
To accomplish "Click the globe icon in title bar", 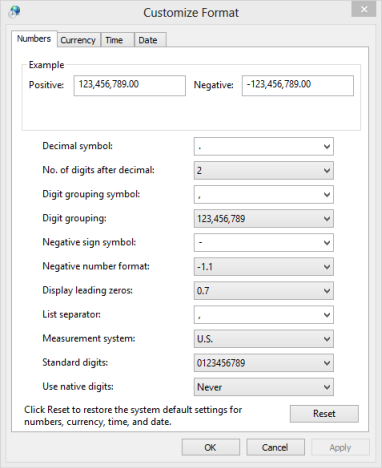I will [x=15, y=12].
